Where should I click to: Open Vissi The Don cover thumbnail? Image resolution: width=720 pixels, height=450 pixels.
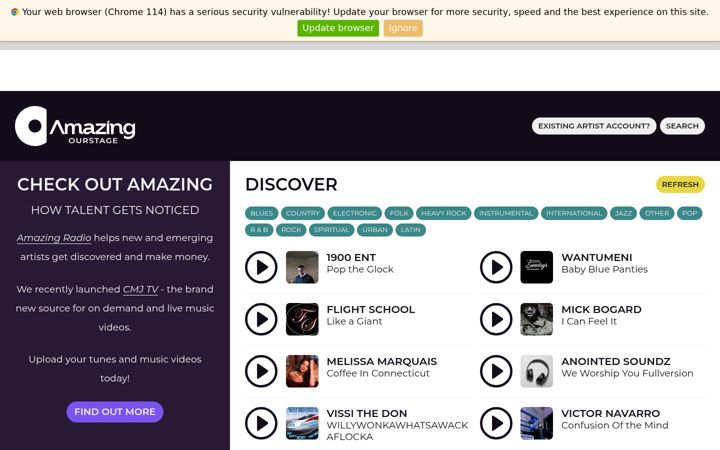pyautogui.click(x=302, y=423)
